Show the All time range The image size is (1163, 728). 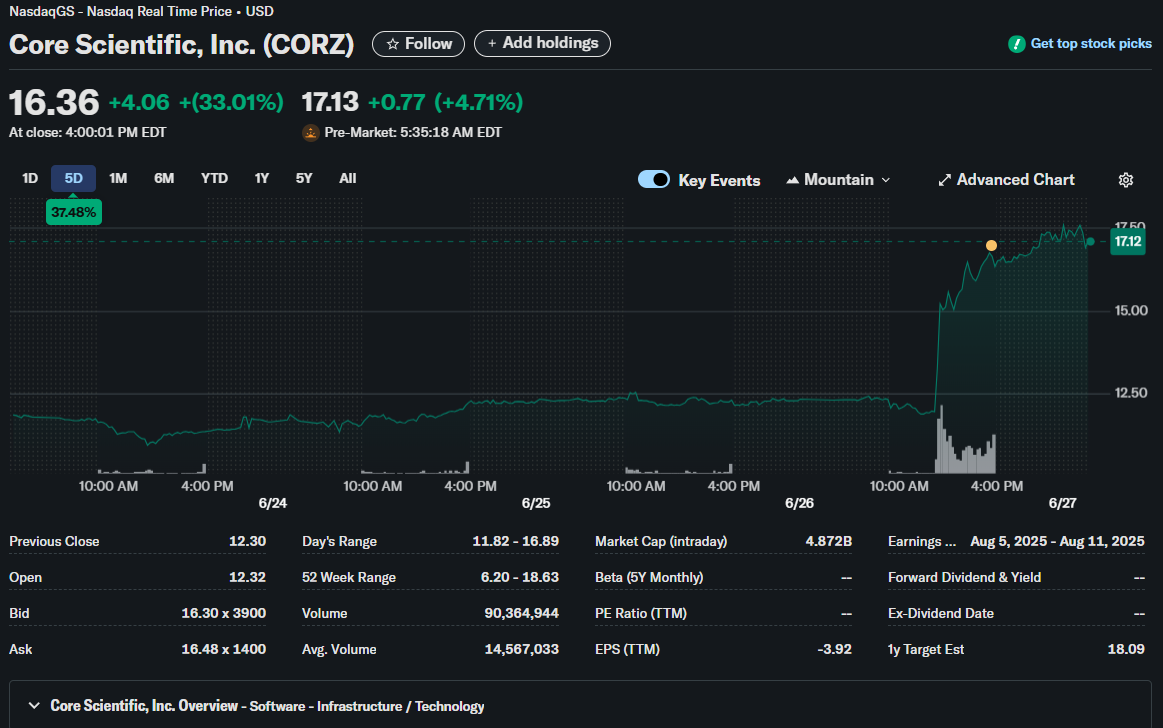(x=348, y=179)
